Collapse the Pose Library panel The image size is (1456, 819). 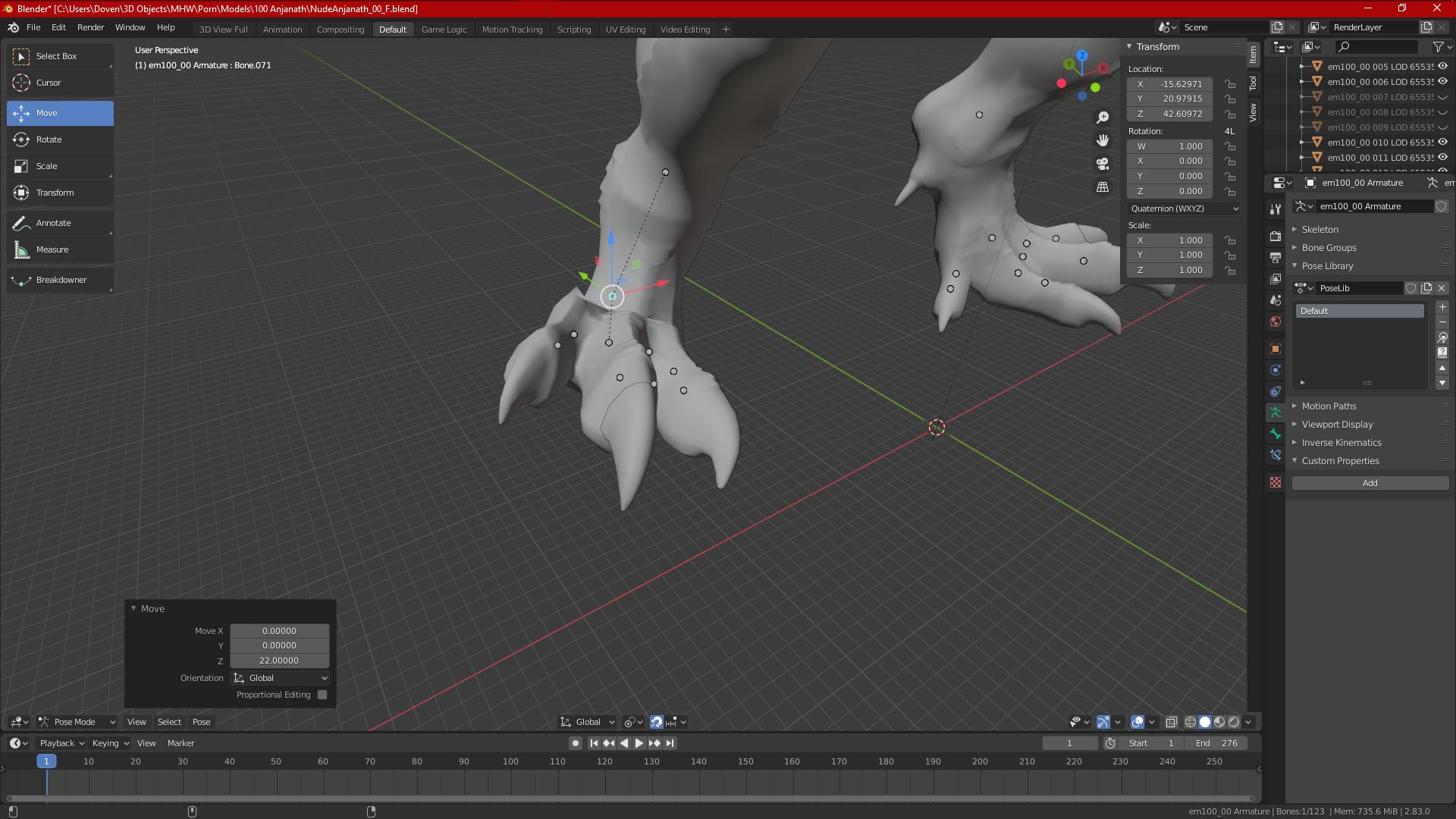[1327, 266]
